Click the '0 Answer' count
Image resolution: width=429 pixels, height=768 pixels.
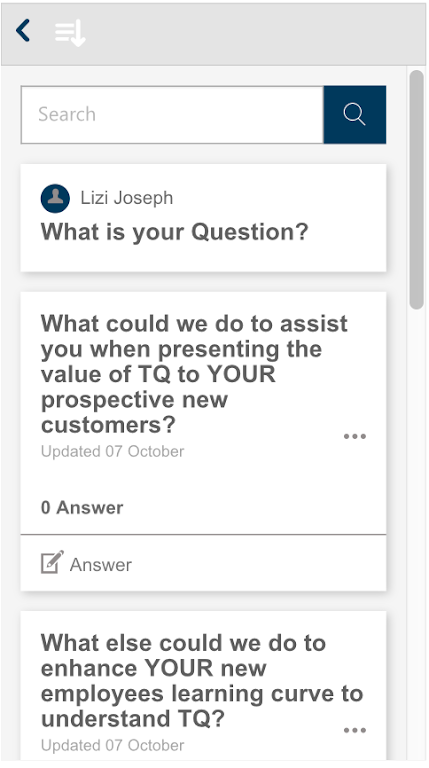click(82, 507)
